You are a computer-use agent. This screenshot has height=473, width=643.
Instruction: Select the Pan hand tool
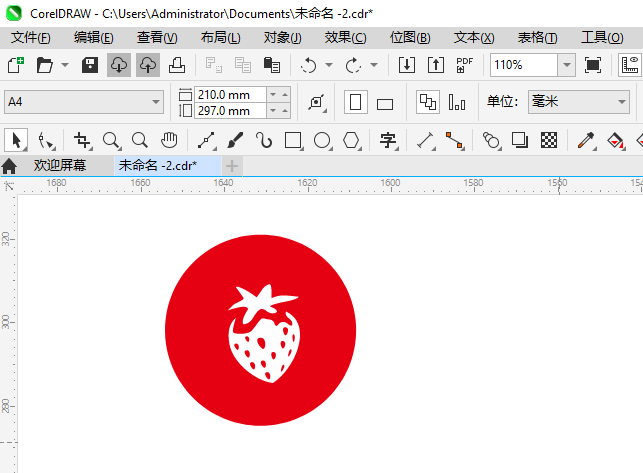click(169, 140)
